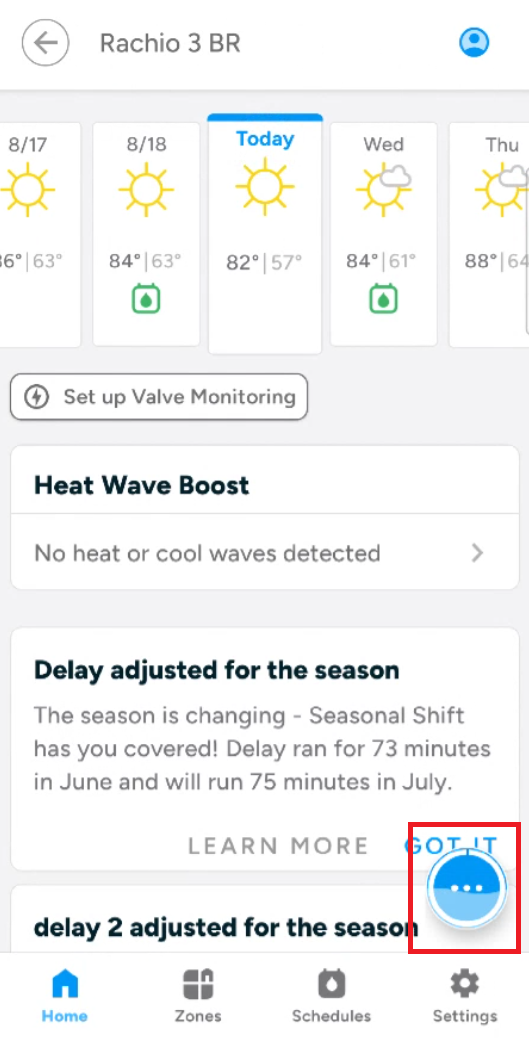The width and height of the screenshot is (529, 1051).
Task: Tap LEARN MORE link
Action: [x=278, y=846]
